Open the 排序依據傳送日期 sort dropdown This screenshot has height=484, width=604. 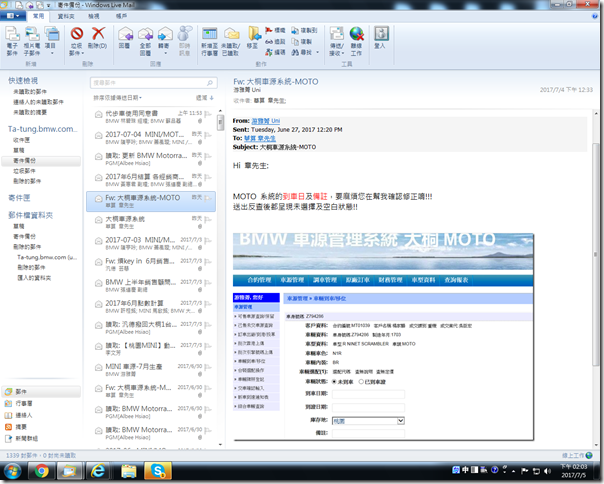118,98
